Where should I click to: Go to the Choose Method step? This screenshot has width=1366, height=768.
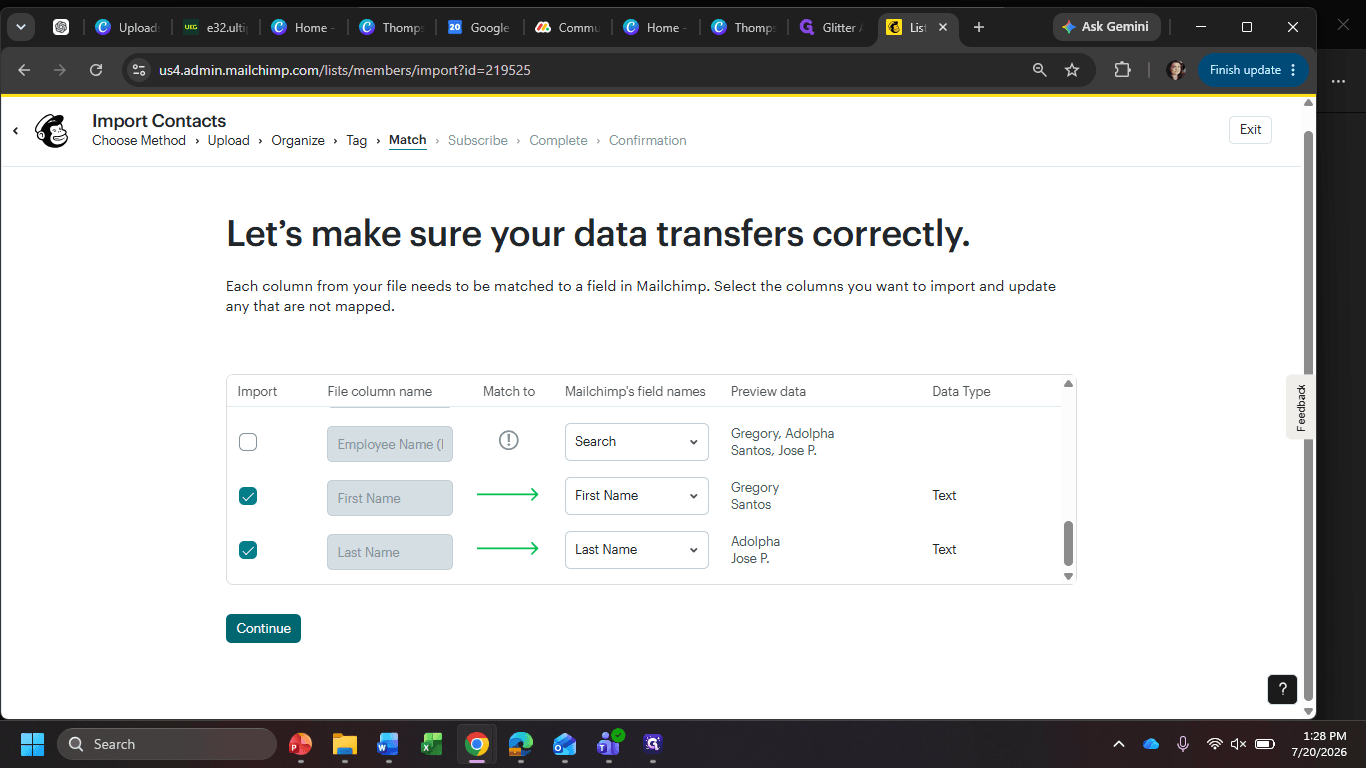tap(139, 140)
